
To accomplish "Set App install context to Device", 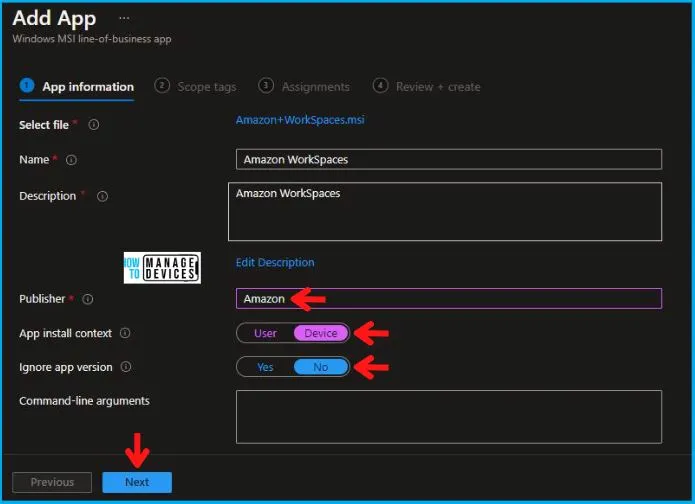I will (321, 333).
